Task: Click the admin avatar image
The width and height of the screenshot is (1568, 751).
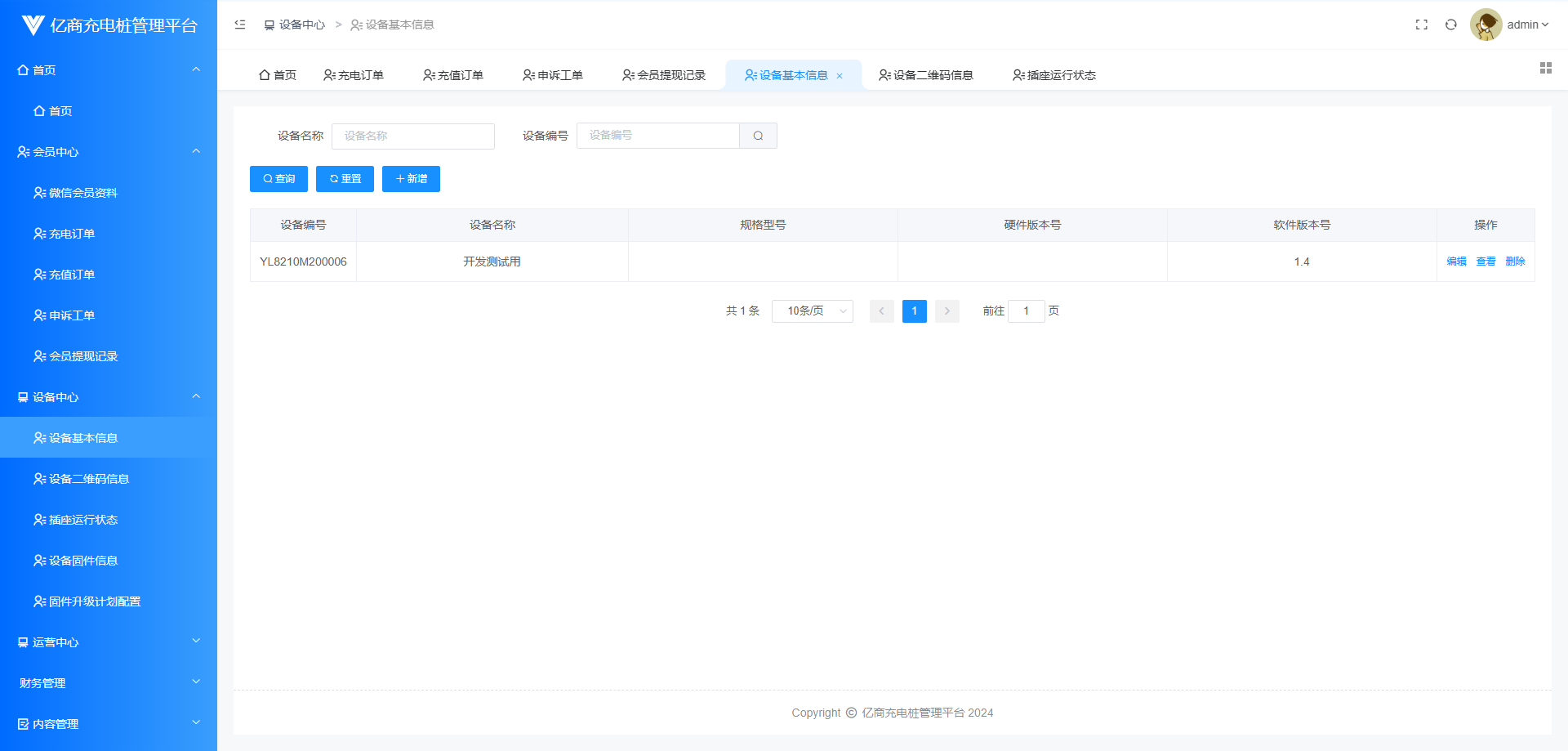Action: click(1486, 25)
